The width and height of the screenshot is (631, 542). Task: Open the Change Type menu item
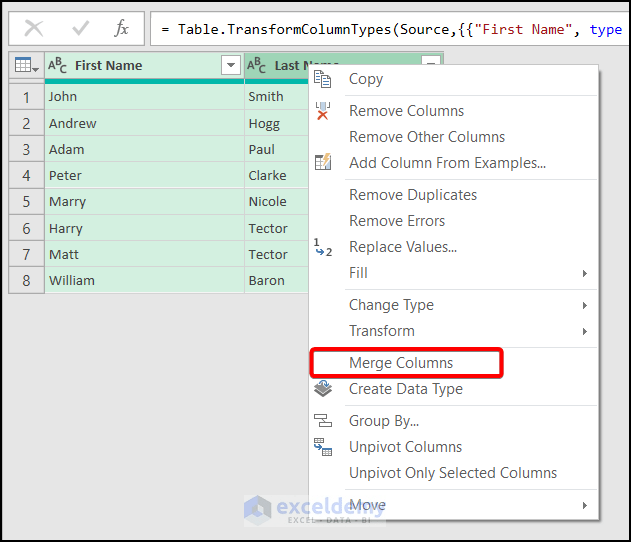click(454, 305)
